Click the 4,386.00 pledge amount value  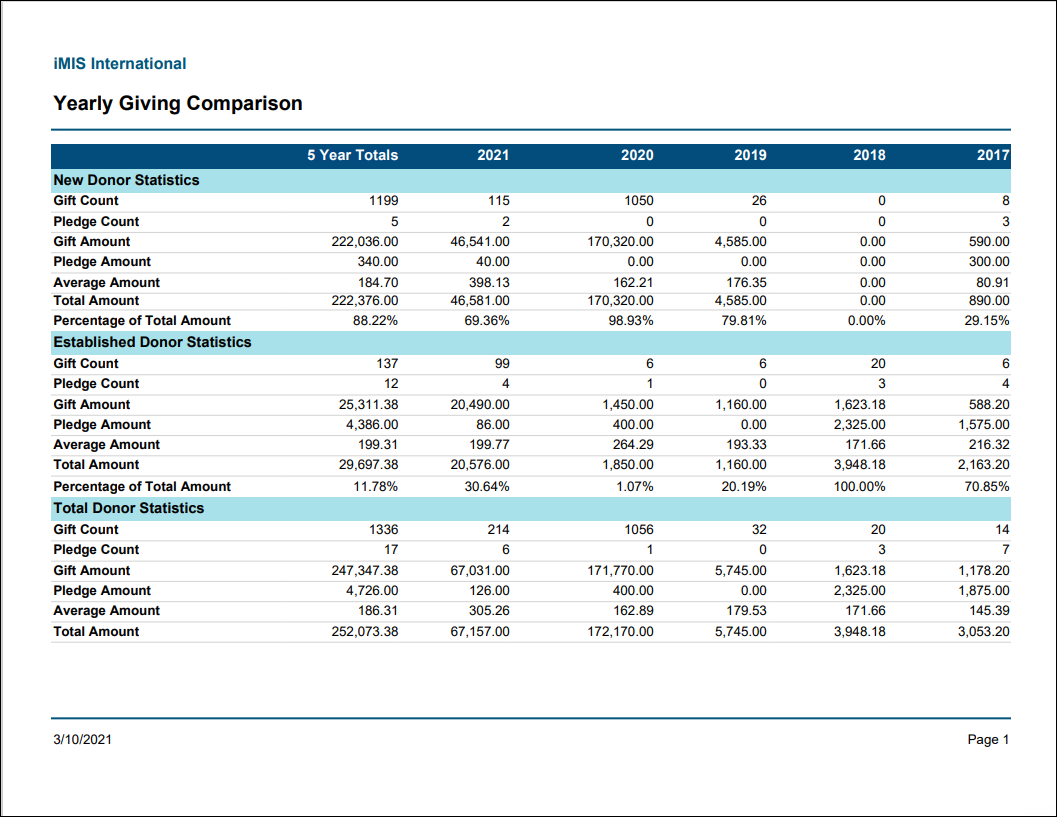pos(372,425)
